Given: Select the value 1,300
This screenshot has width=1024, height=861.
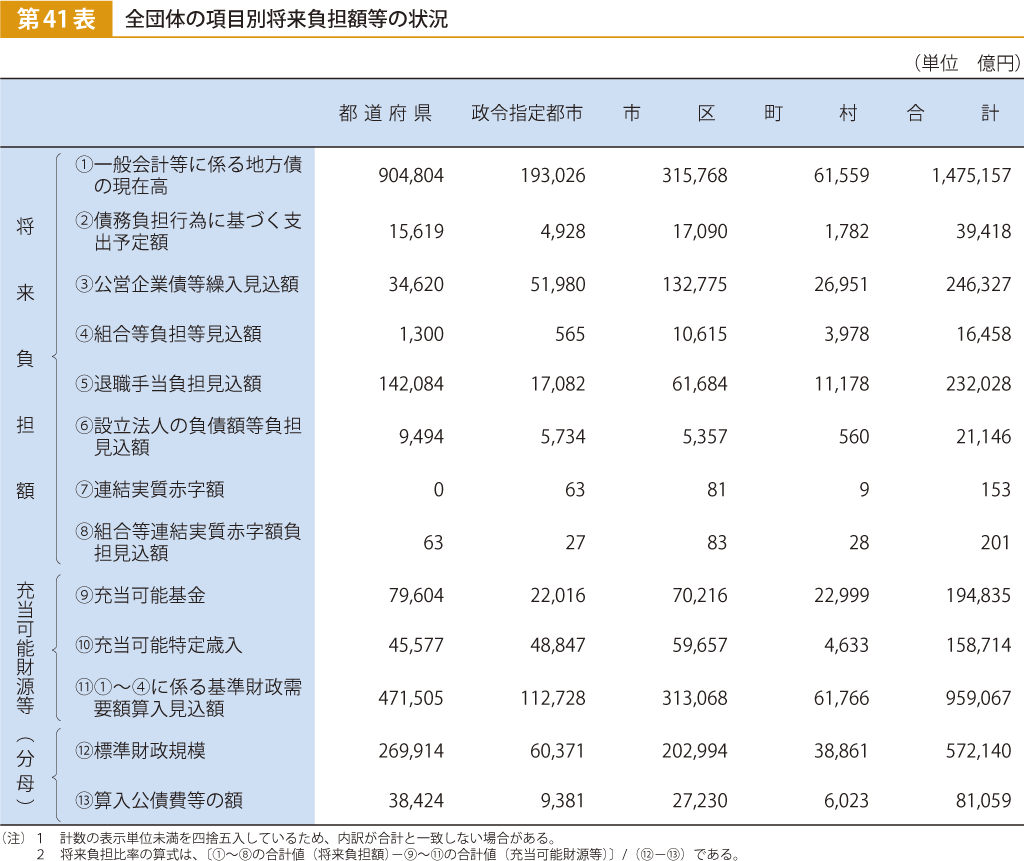Looking at the screenshot, I should point(421,334).
